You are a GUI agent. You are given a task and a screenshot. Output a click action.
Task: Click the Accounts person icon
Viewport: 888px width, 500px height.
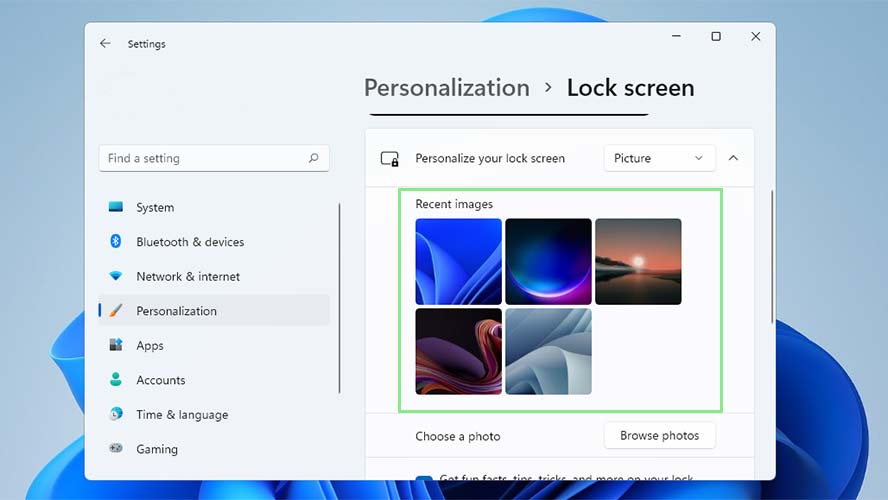[116, 379]
